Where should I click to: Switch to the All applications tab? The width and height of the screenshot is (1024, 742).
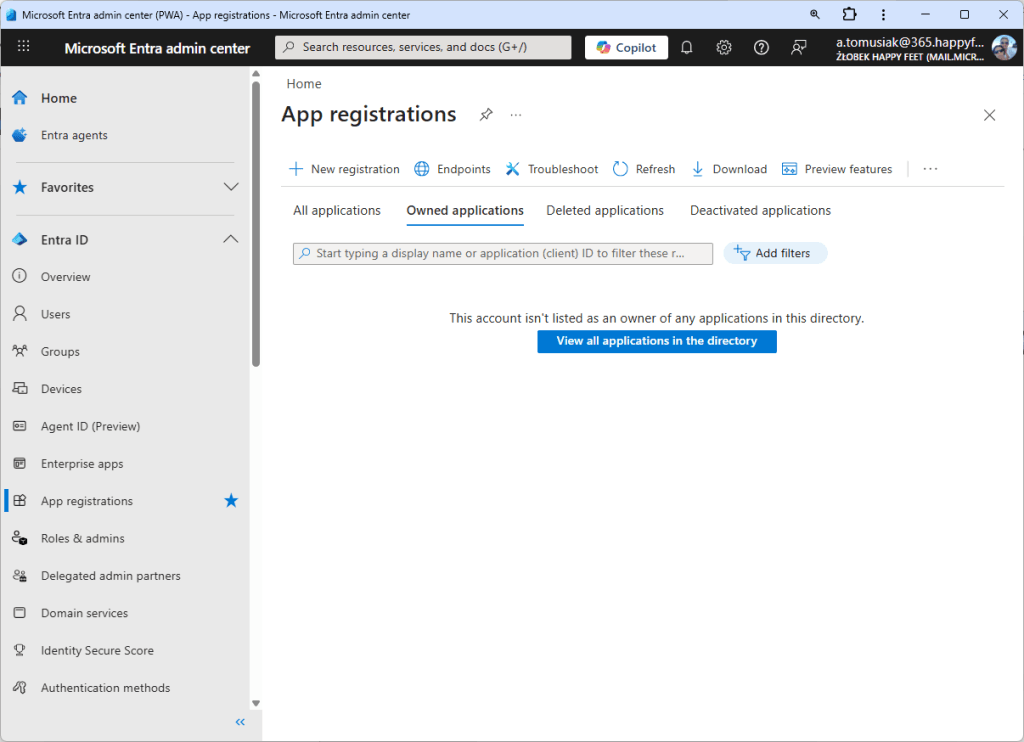[x=336, y=211]
